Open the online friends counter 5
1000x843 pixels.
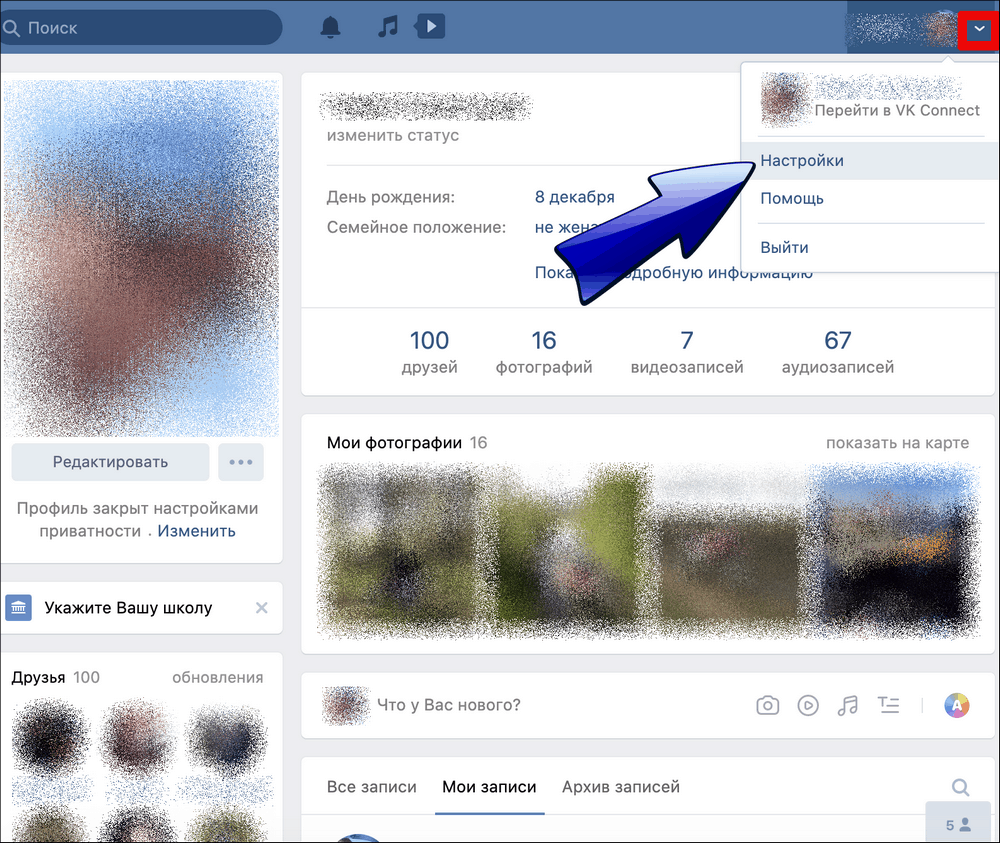[x=959, y=825]
